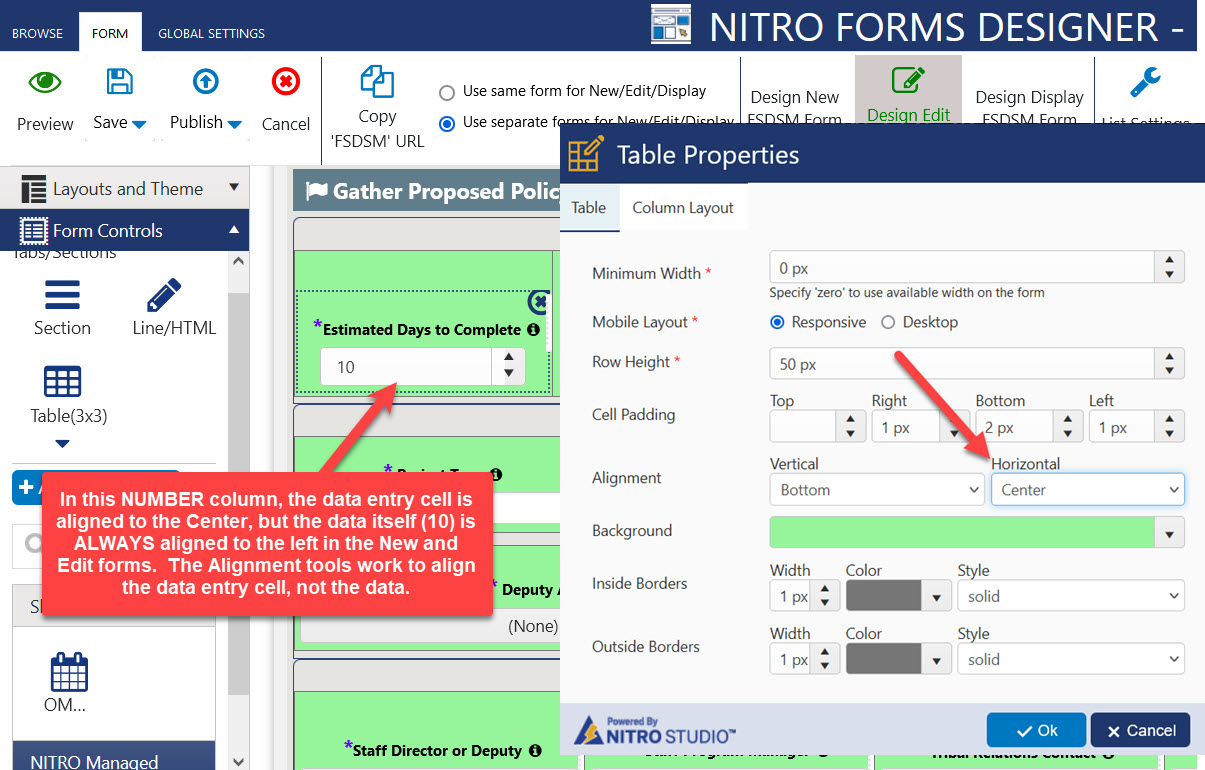Click the Save floppy disk icon
Viewport: 1205px width, 770px height.
(x=120, y=82)
